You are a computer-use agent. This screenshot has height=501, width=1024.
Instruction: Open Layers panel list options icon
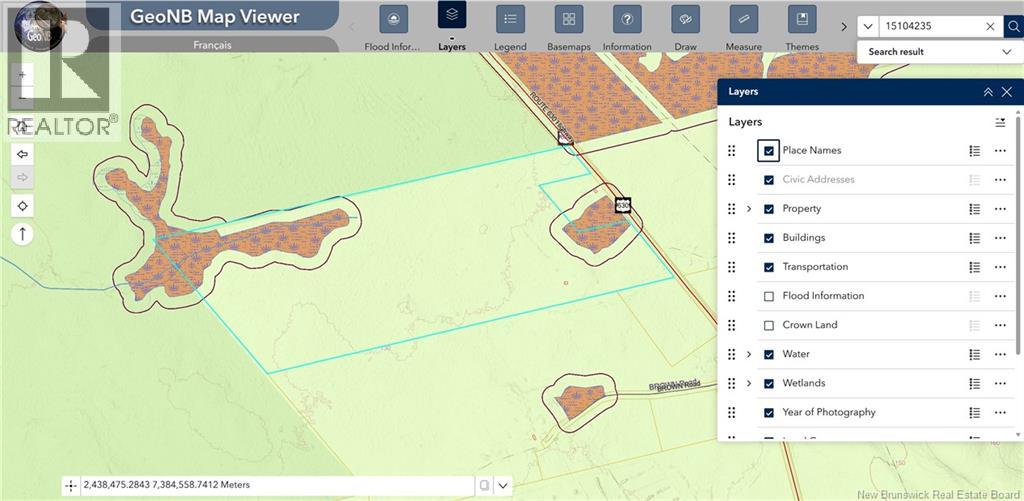[x=1000, y=122]
